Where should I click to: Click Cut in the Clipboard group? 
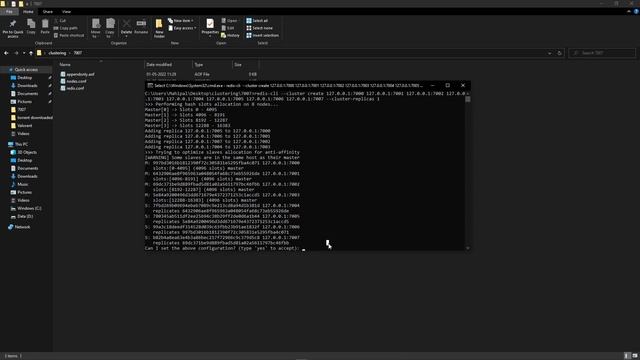pos(60,20)
